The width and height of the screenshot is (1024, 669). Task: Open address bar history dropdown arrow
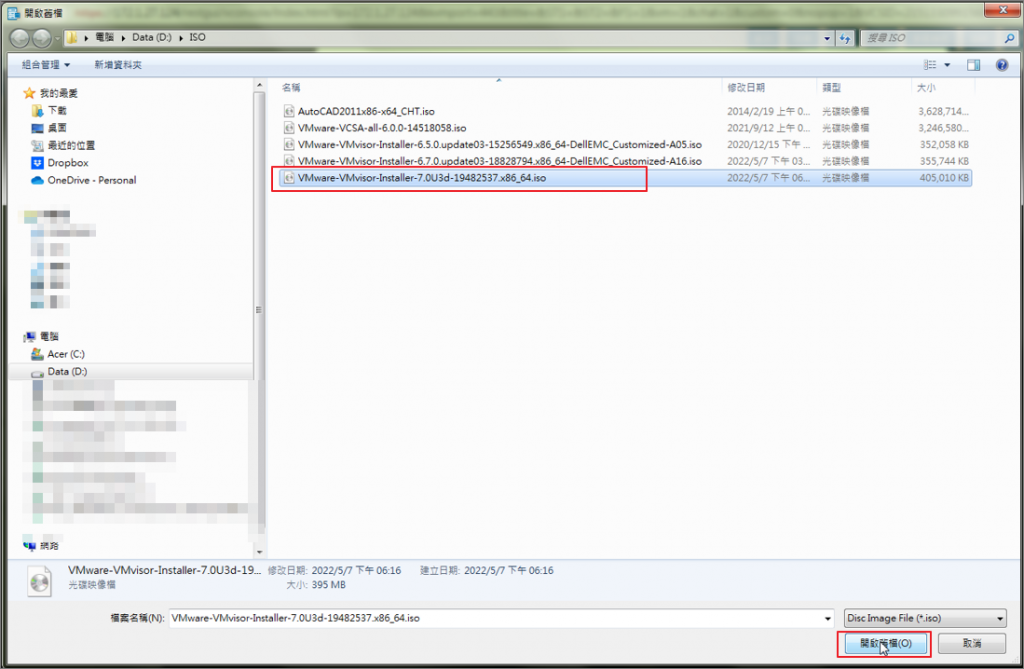pos(827,39)
